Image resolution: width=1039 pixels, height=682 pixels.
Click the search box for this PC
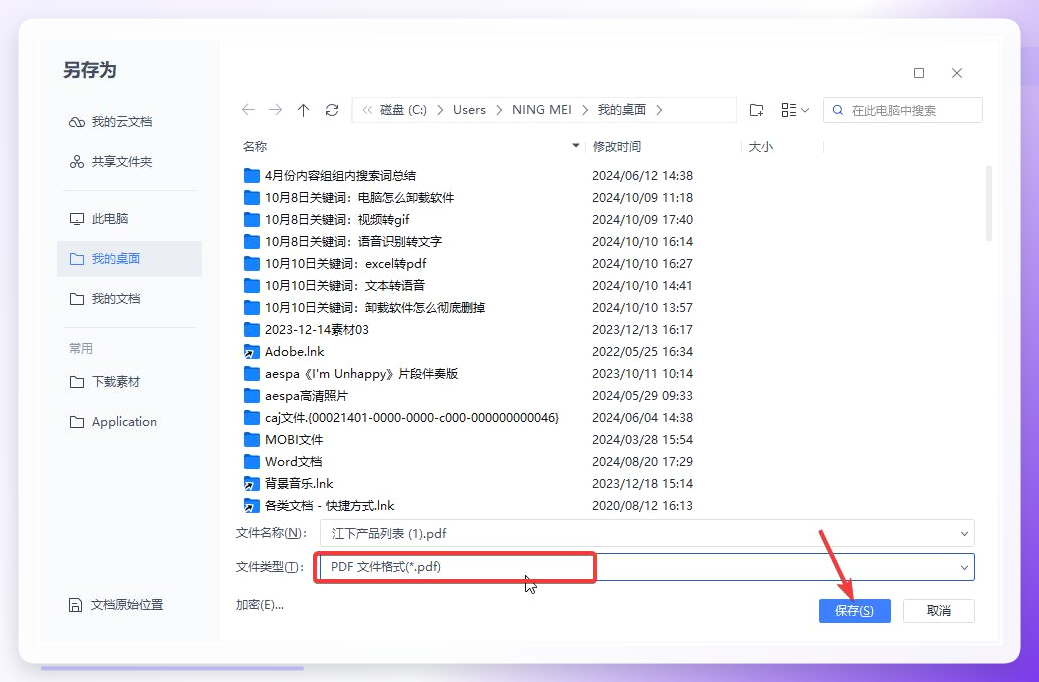(x=902, y=110)
